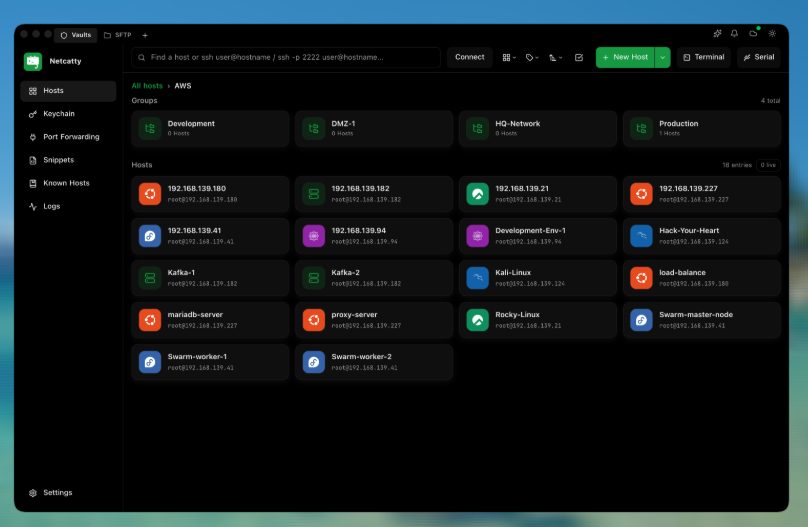Open the Hack-Your-Heart Kali icon
This screenshot has height=527, width=808.
[642, 236]
